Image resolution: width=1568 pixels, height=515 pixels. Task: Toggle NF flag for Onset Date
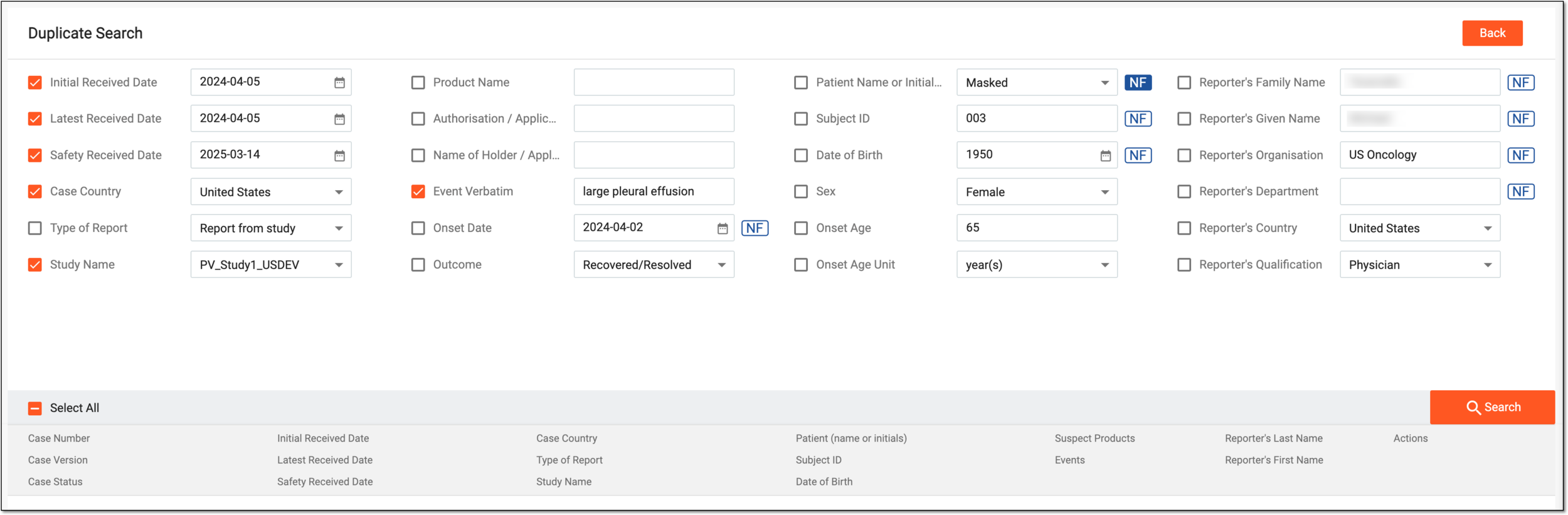755,228
